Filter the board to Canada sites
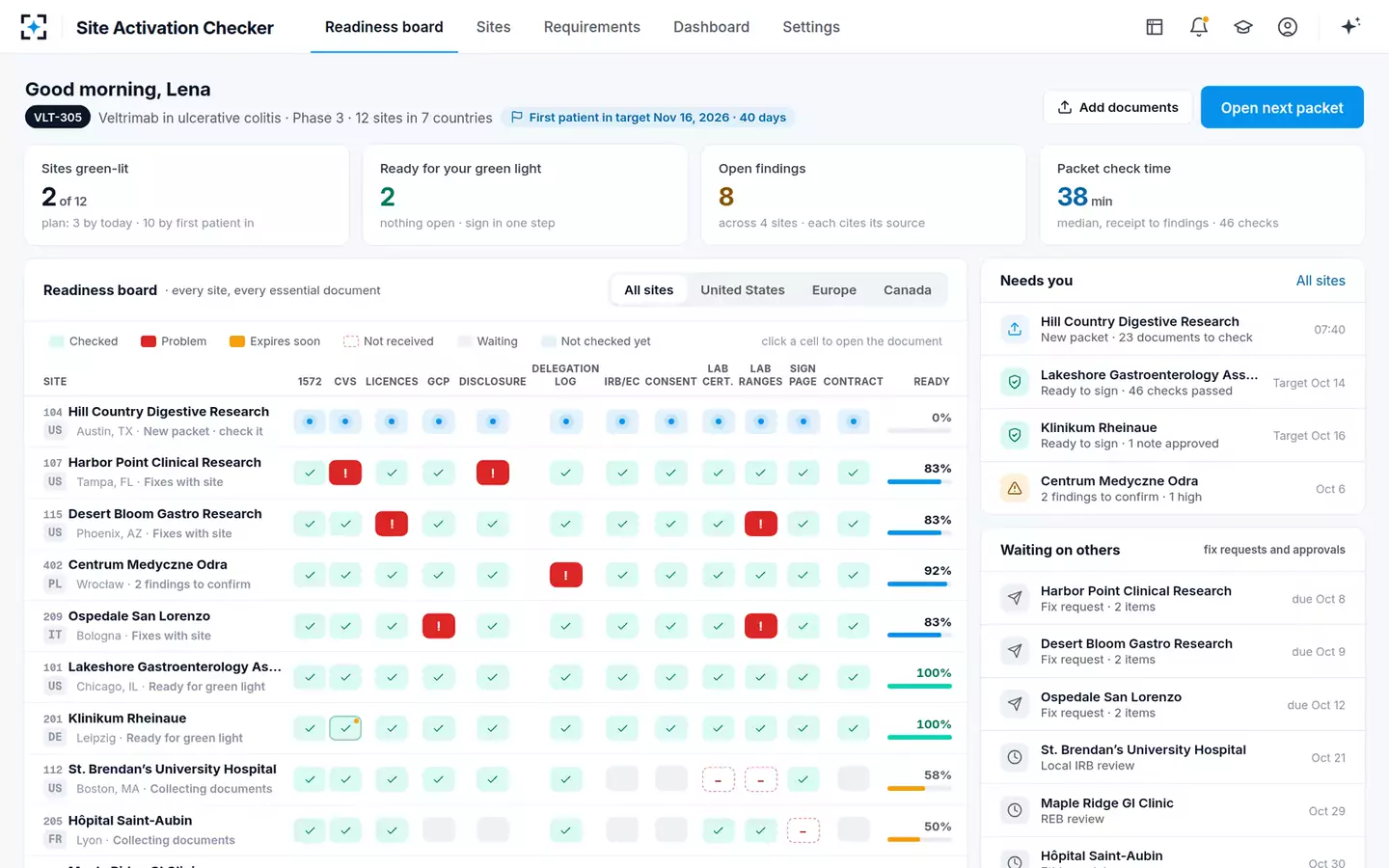Image resolution: width=1389 pixels, height=868 pixels. [908, 289]
